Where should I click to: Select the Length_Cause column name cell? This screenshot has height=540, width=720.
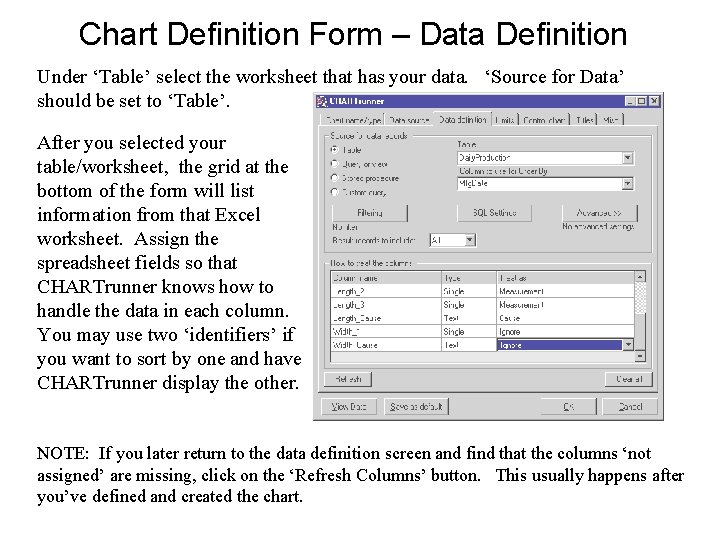(x=386, y=318)
